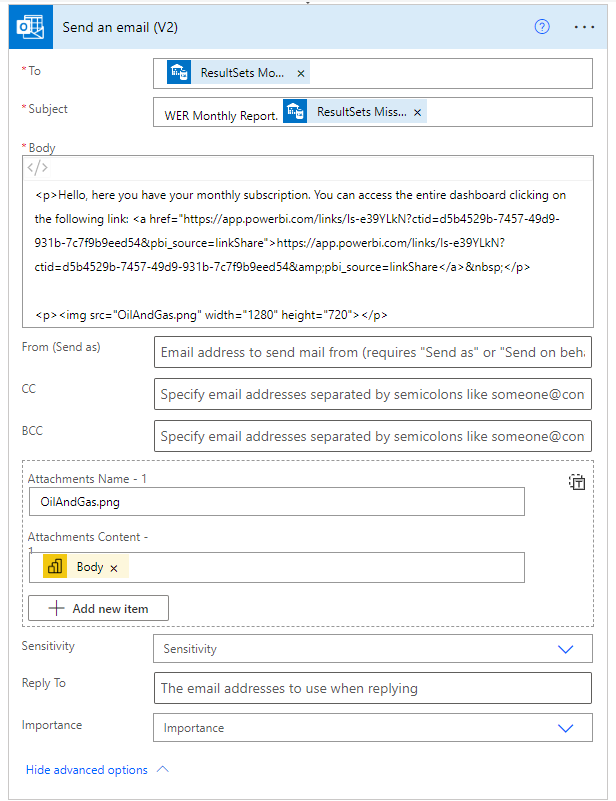This screenshot has width=616, height=801.
Task: Click the Attachments Content field
Action: pos(277,567)
